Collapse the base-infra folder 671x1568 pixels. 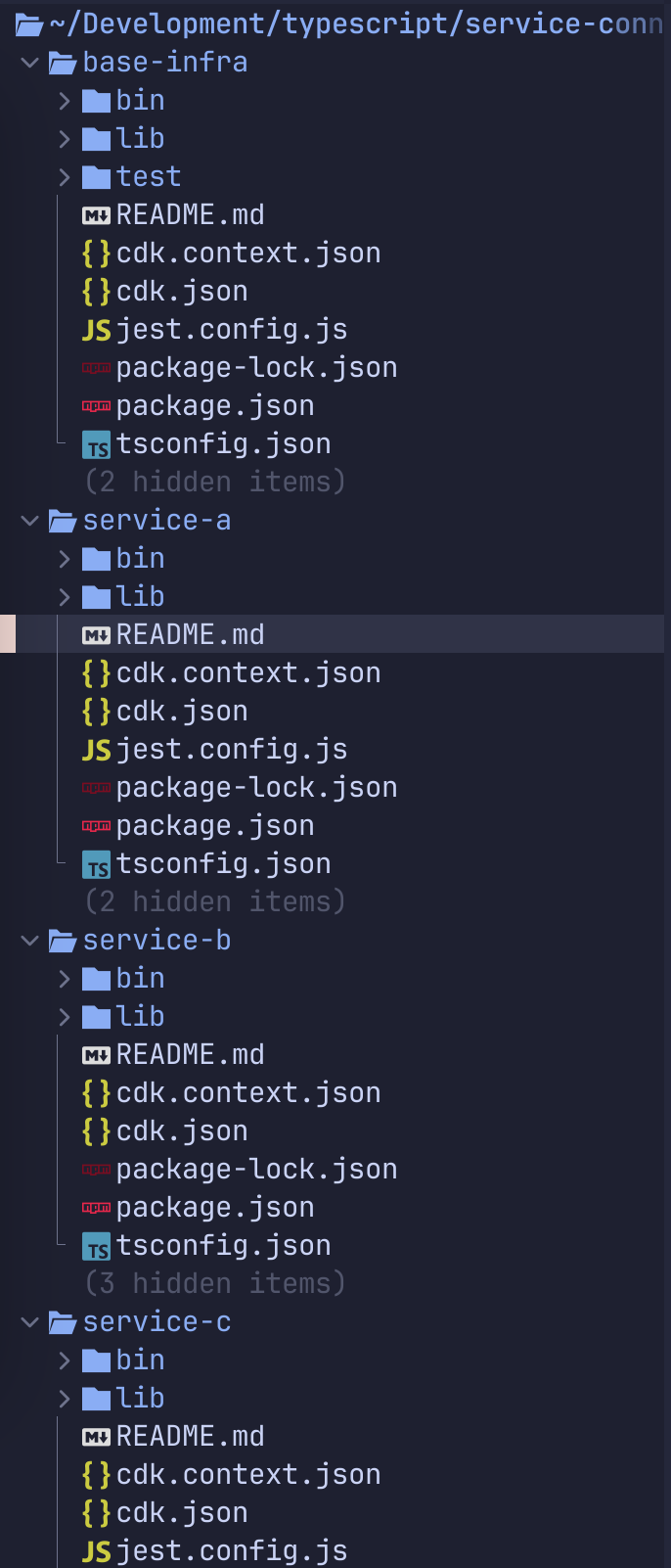(28, 61)
